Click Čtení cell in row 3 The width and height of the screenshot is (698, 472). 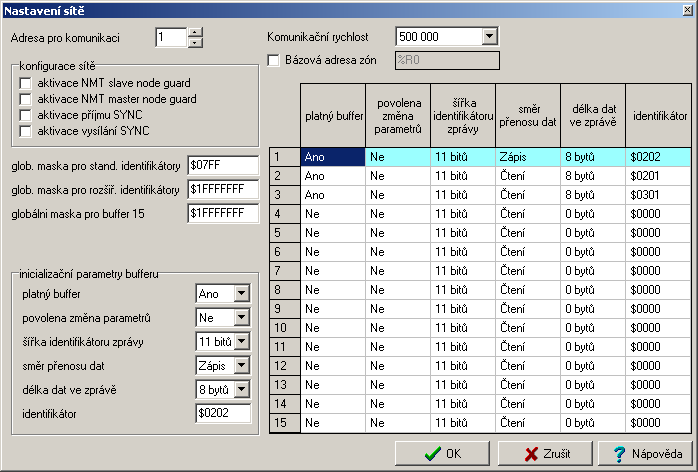[x=528, y=195]
